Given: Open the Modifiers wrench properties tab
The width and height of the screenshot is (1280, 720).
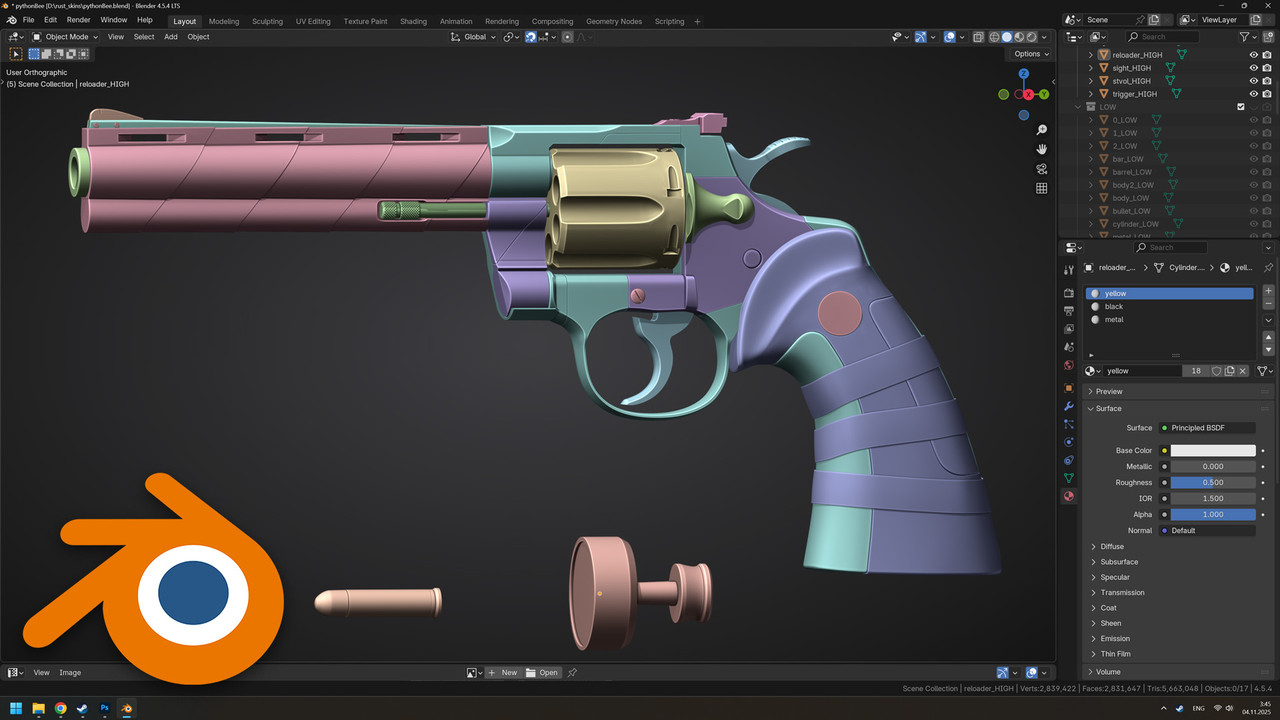Looking at the screenshot, I should 1069,407.
